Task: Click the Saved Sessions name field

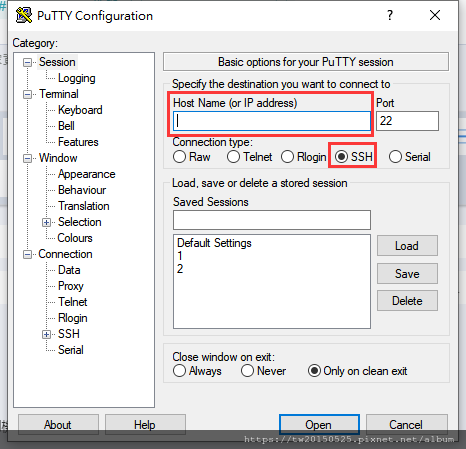Action: coord(272,220)
